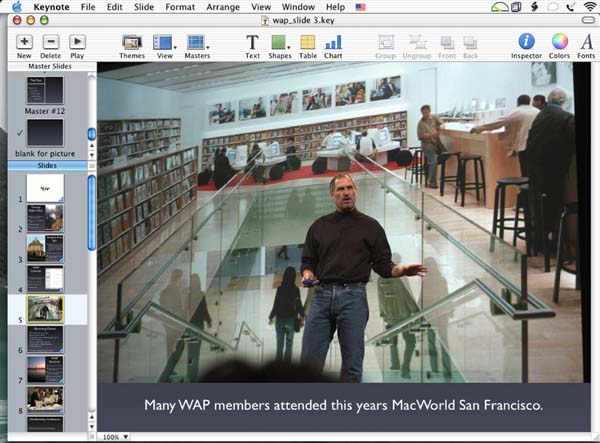Open the Shapes dropdown menu

coord(280,42)
